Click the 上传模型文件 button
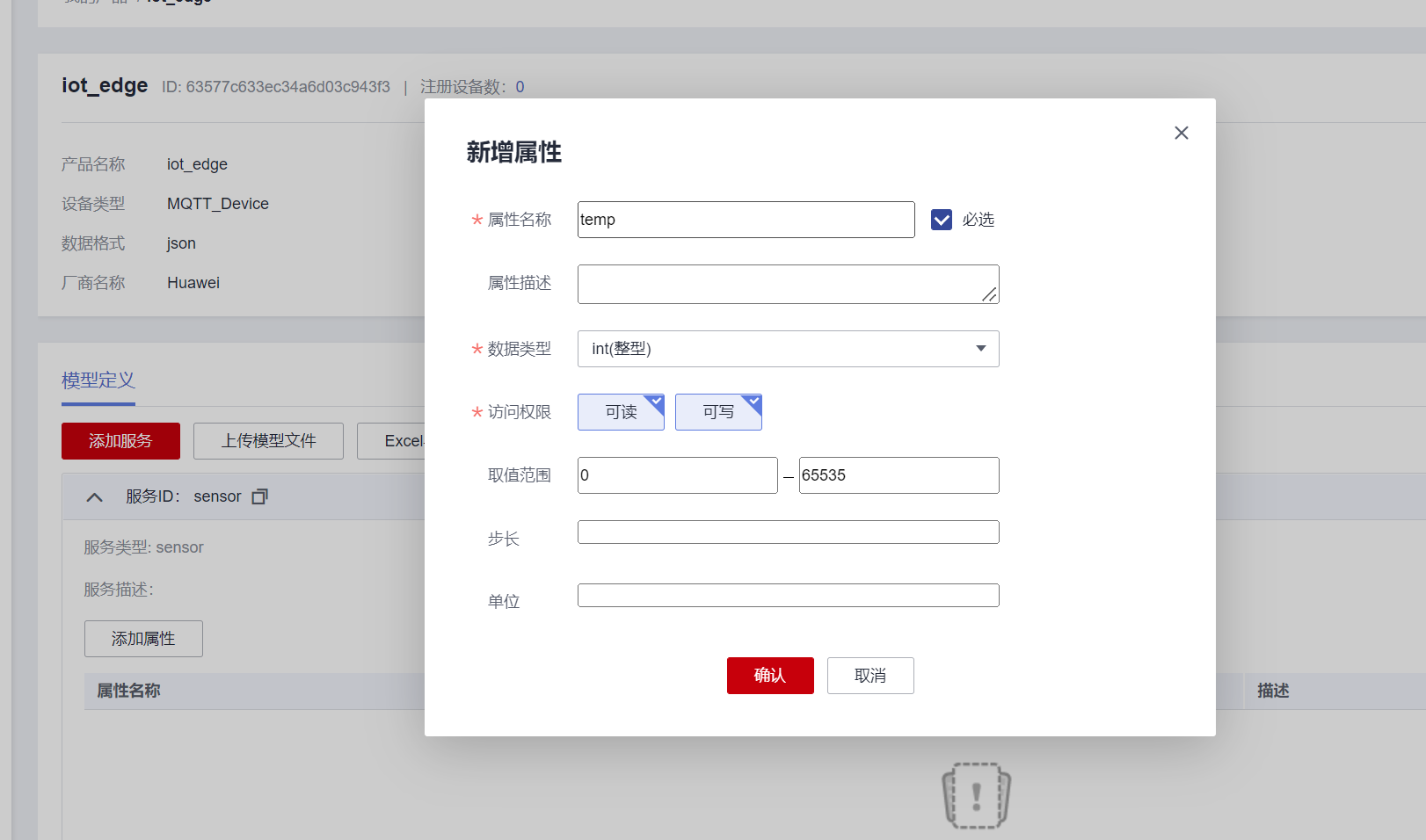This screenshot has height=840, width=1426. tap(268, 441)
